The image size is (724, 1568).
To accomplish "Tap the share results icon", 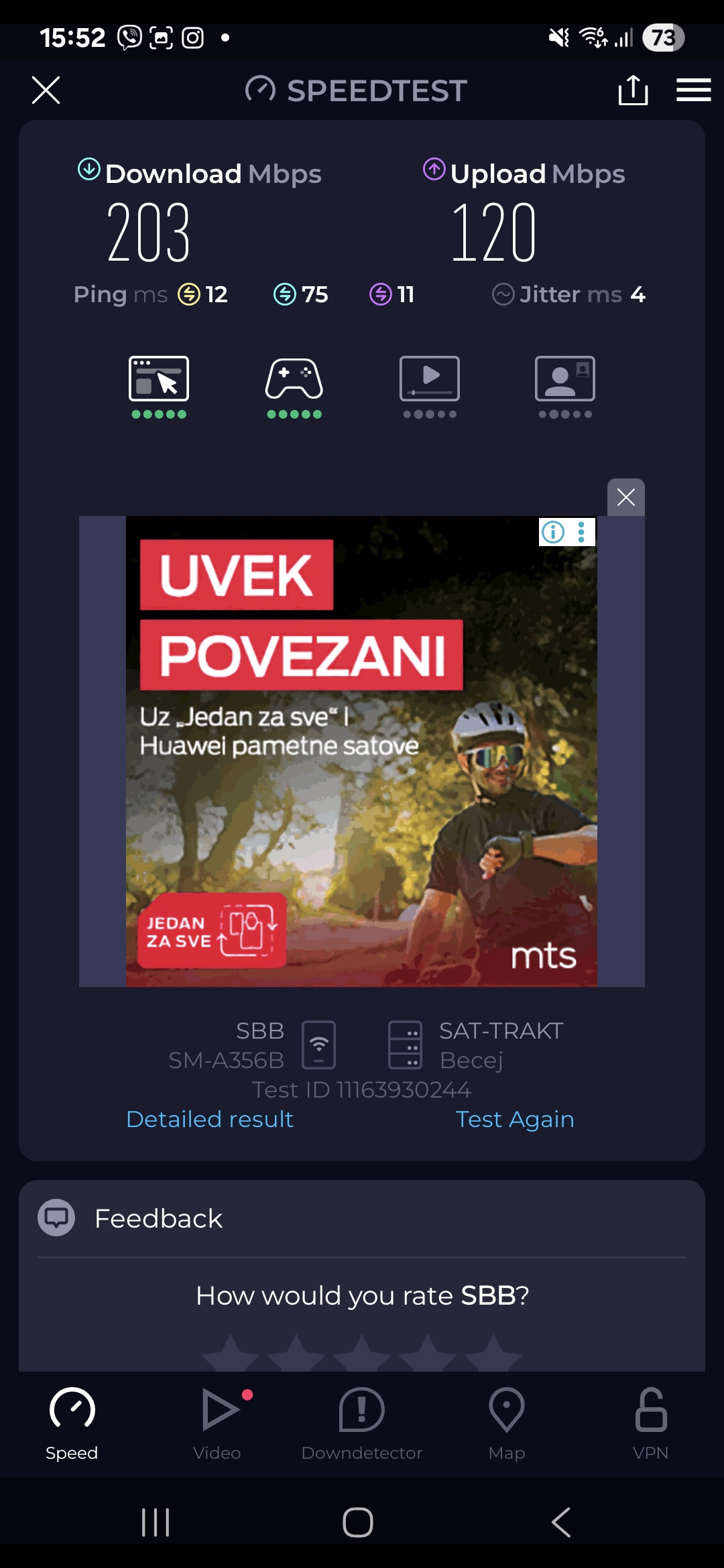I will [633, 90].
